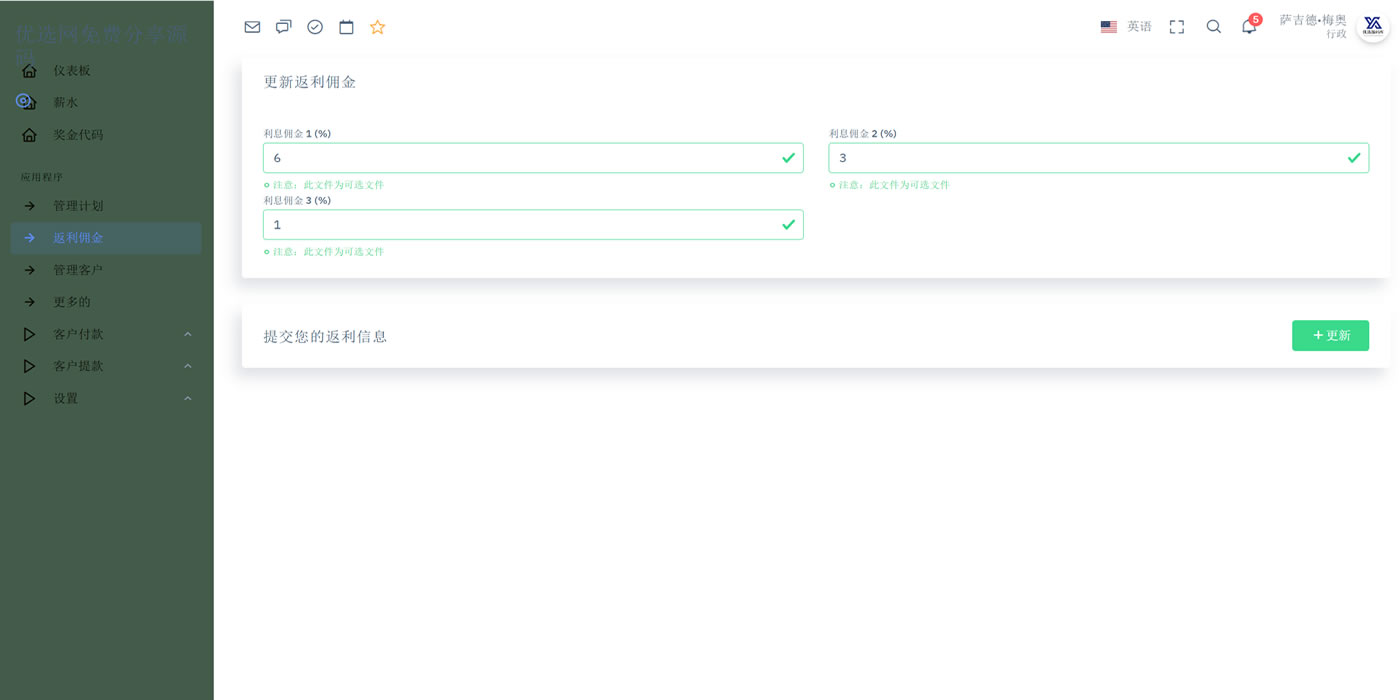The image size is (1400, 700).
Task: Click the checkmark tasks icon
Action: point(315,27)
